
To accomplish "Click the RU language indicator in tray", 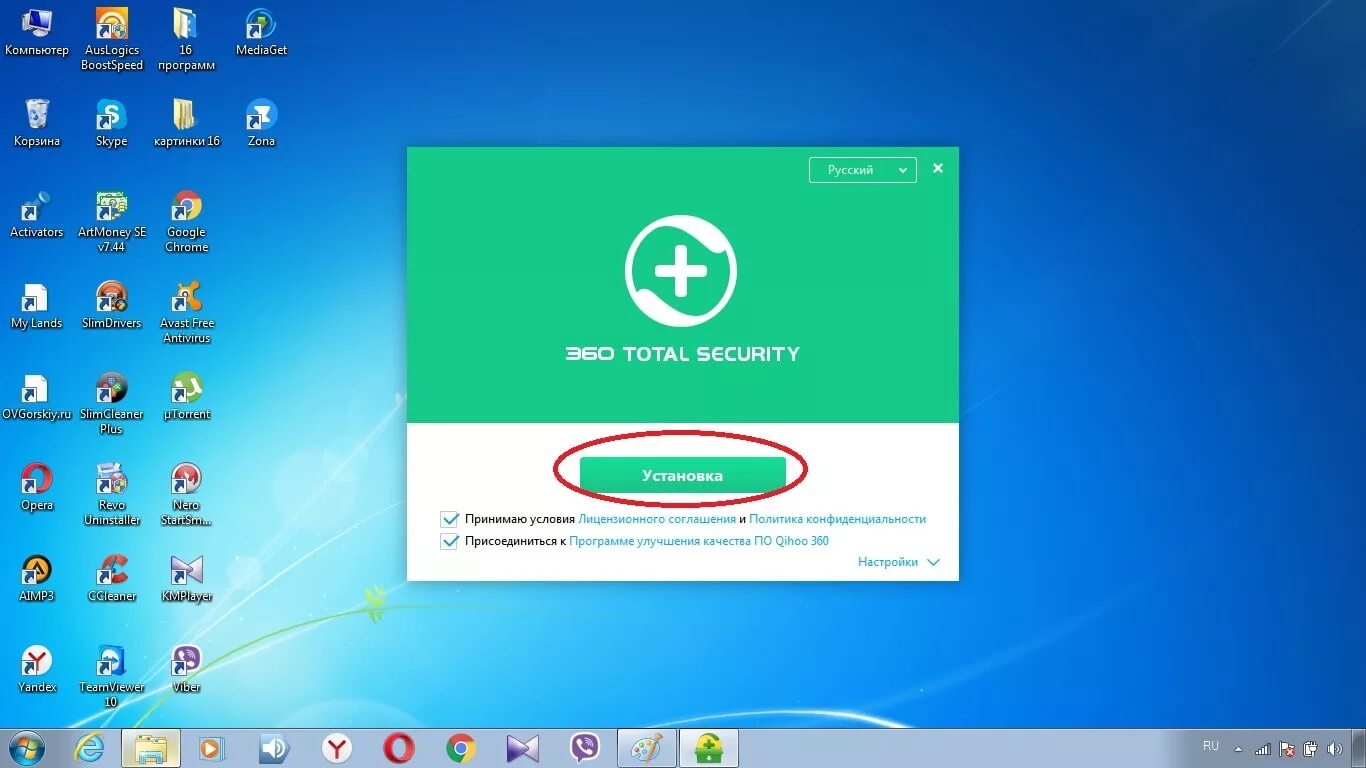I will tap(1211, 746).
